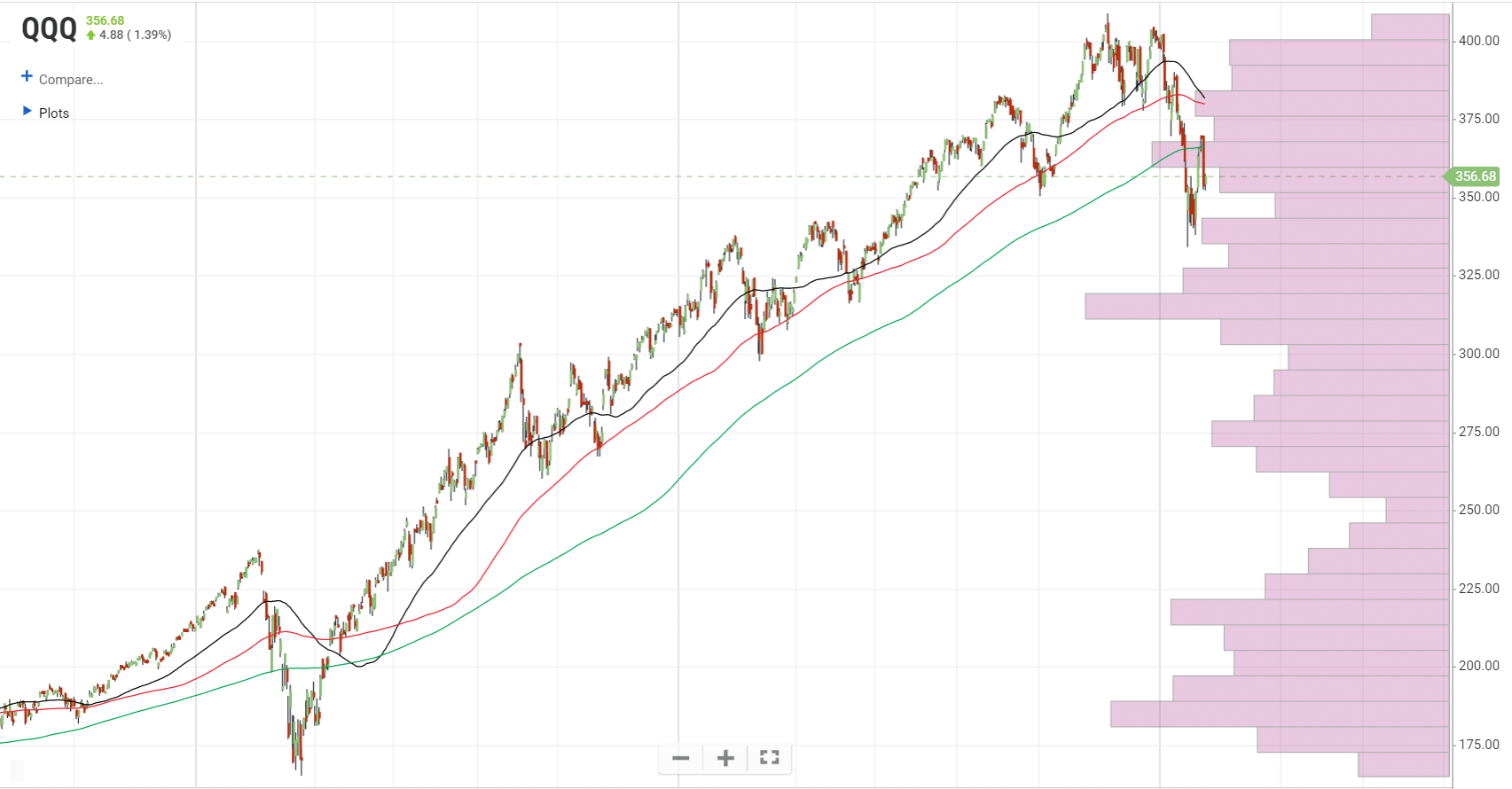Click the 350.00 axis label
Image resolution: width=1512 pixels, height=789 pixels.
click(x=1479, y=197)
